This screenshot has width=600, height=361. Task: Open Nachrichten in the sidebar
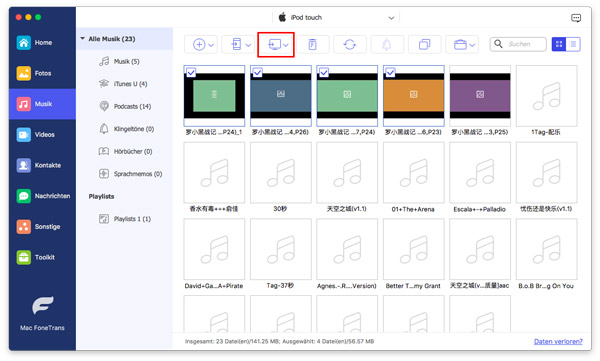coord(42,196)
